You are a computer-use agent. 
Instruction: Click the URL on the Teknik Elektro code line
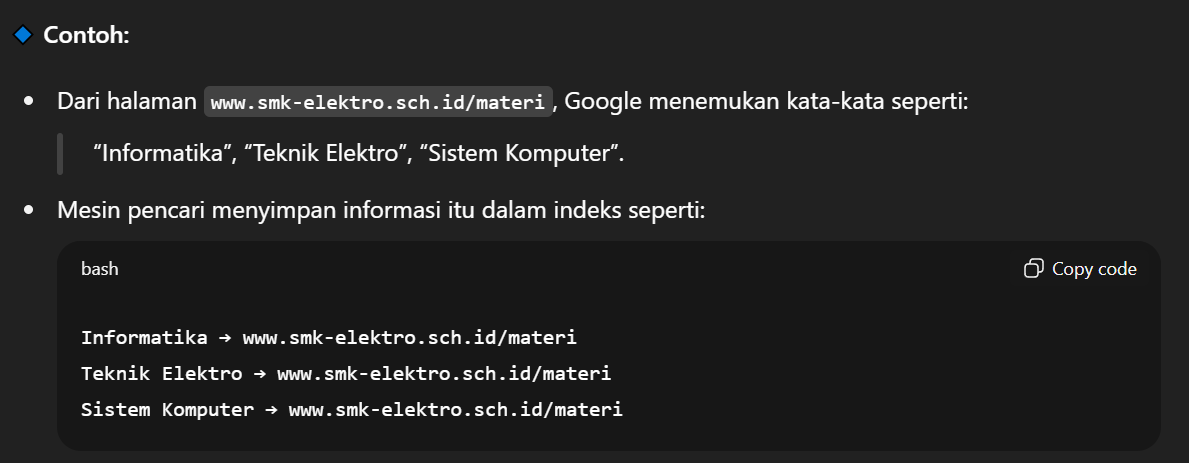(x=443, y=374)
